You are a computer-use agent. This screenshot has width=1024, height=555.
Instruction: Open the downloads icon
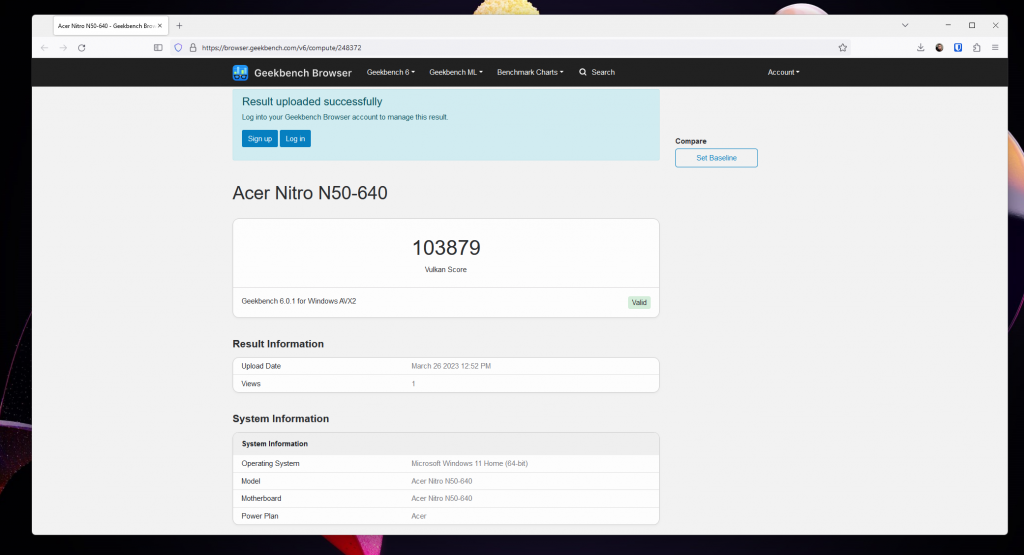point(920,48)
